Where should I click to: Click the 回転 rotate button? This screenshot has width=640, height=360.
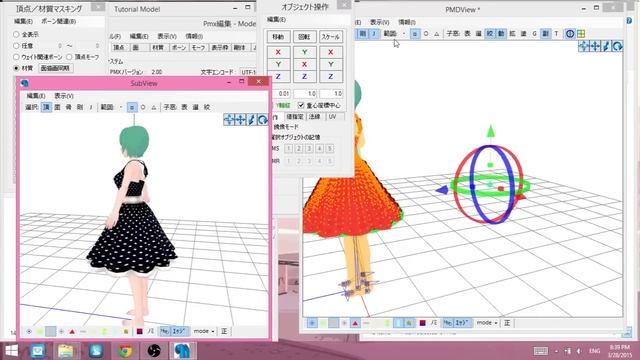coord(304,37)
